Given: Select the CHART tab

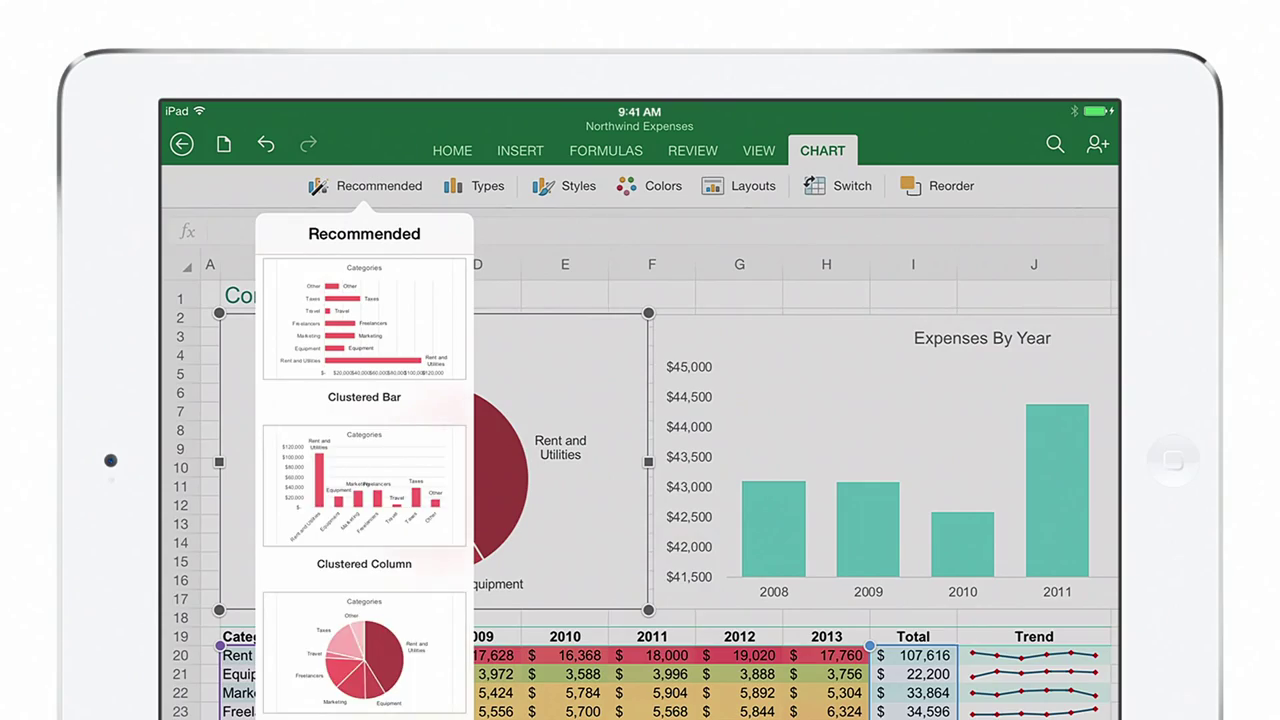Looking at the screenshot, I should click(822, 151).
